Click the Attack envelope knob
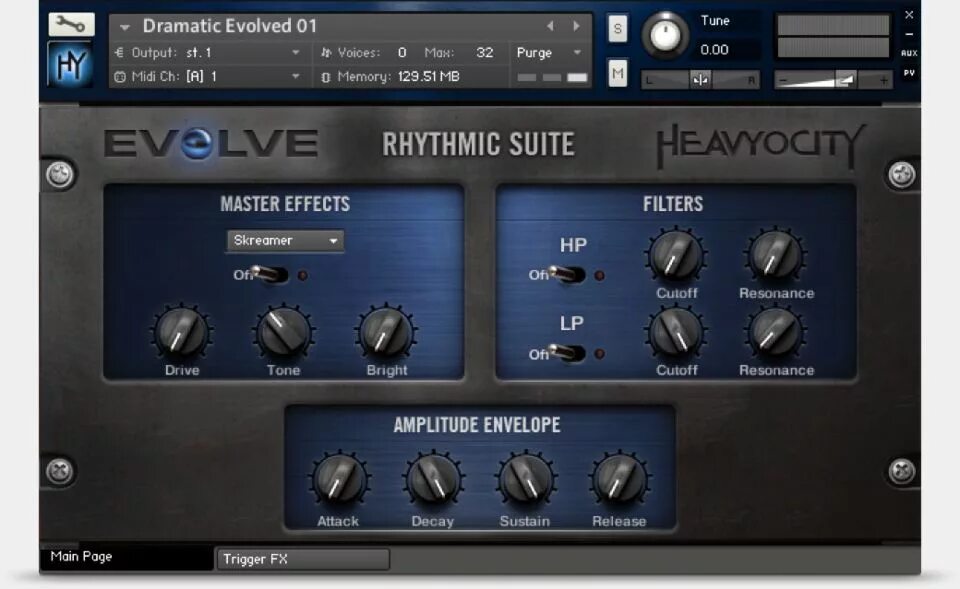Viewport: 960px width, 589px height. (339, 481)
